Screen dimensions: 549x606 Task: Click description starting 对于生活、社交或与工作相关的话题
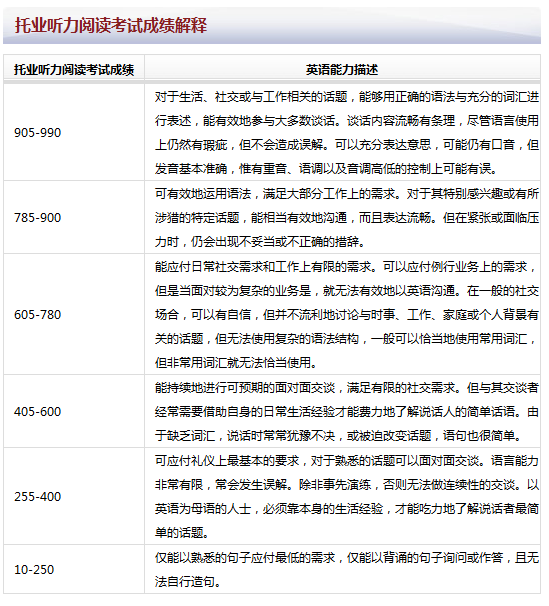(347, 133)
